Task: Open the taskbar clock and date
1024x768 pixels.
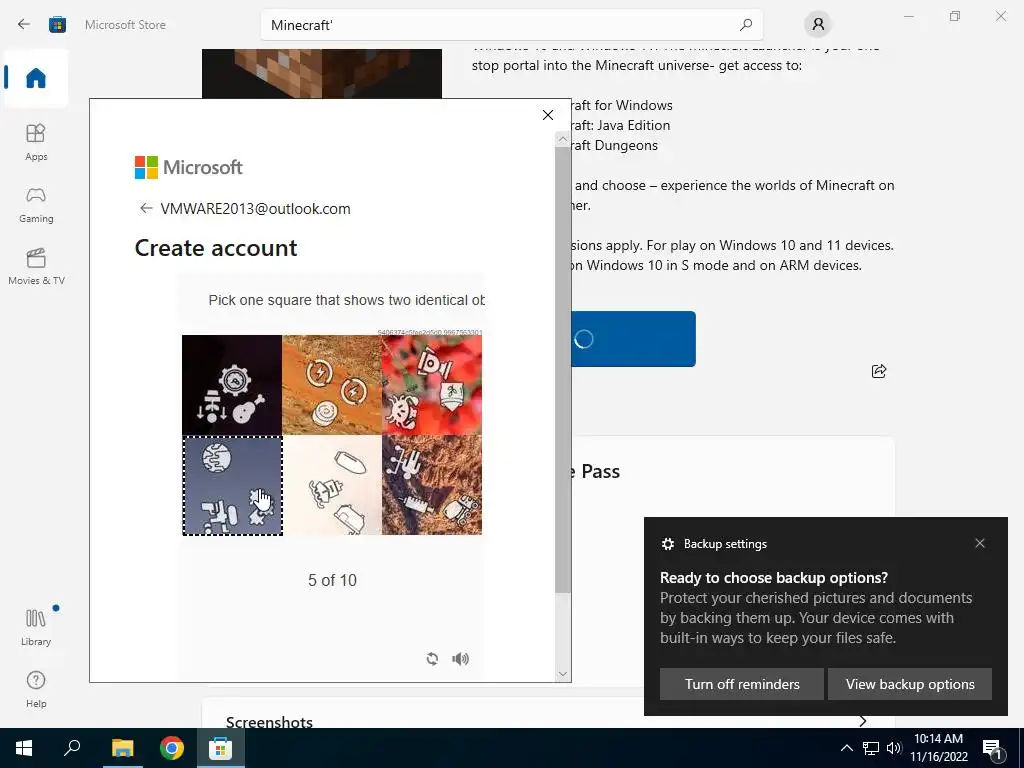Action: (938, 748)
